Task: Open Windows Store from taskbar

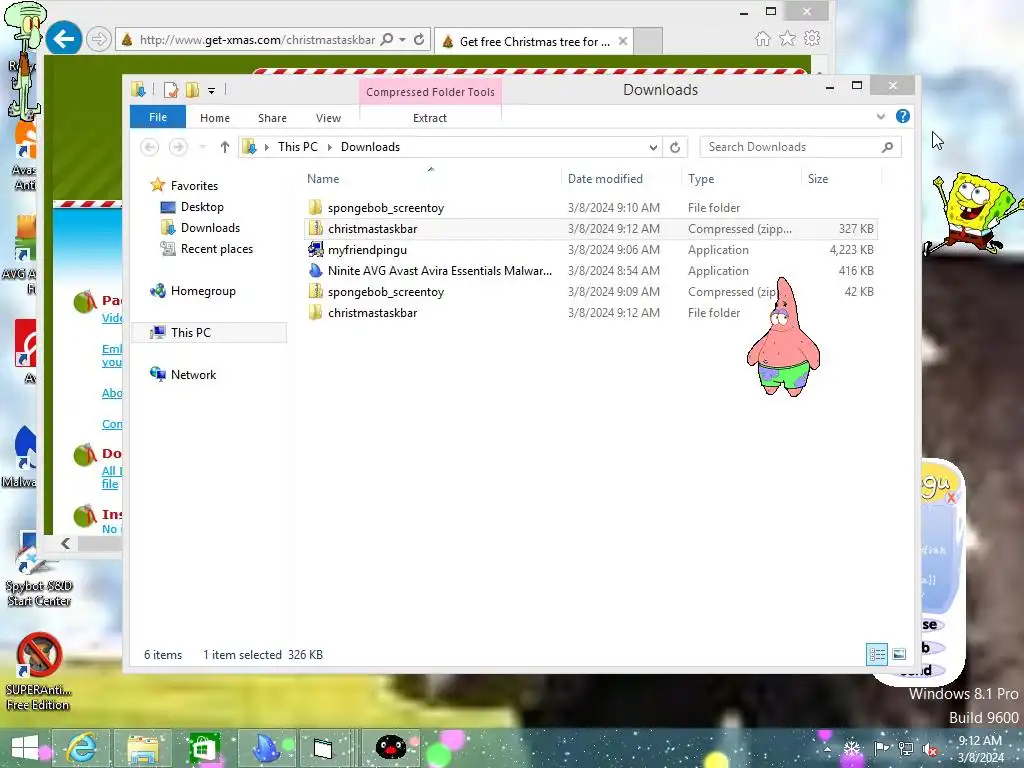Action: [x=204, y=748]
